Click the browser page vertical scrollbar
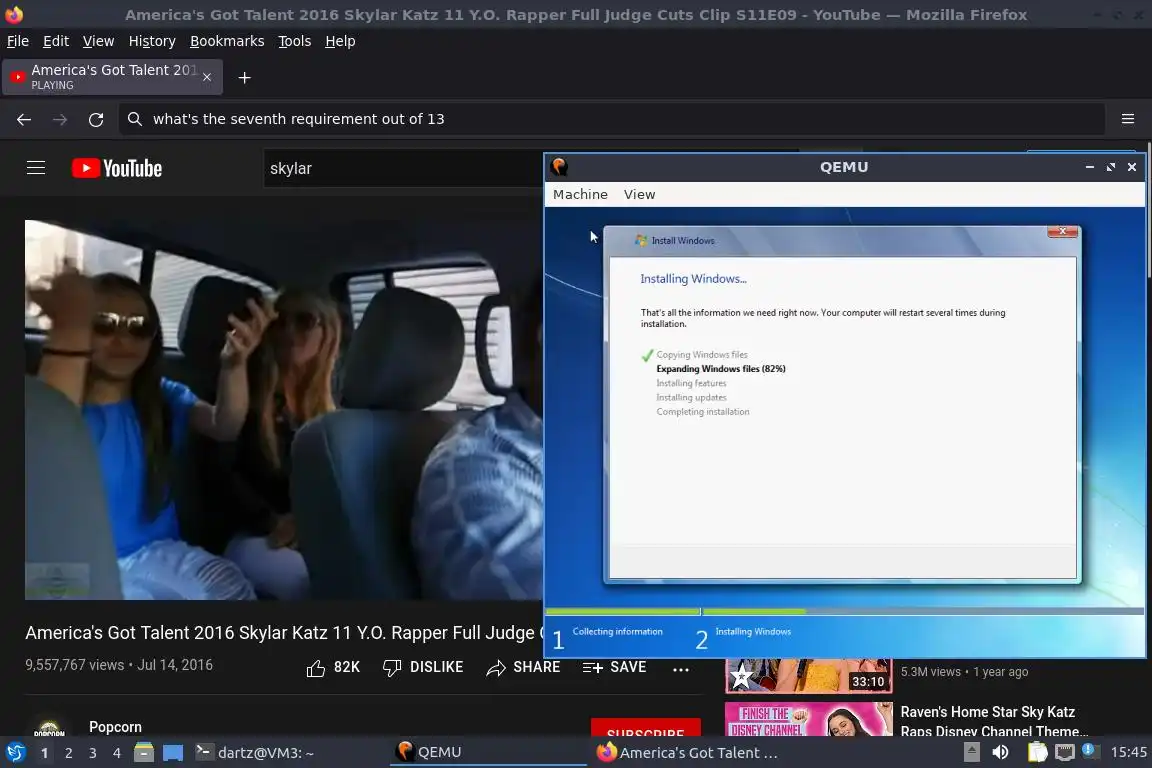 (x=1148, y=209)
